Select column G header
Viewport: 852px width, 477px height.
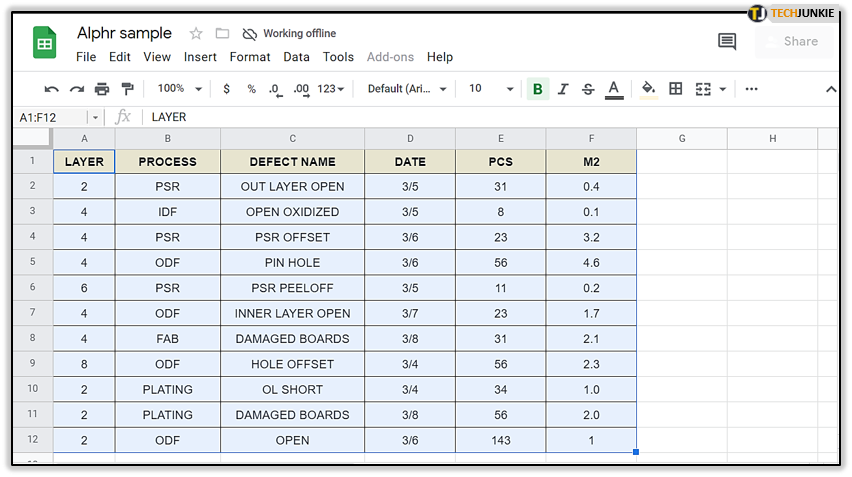click(x=682, y=139)
